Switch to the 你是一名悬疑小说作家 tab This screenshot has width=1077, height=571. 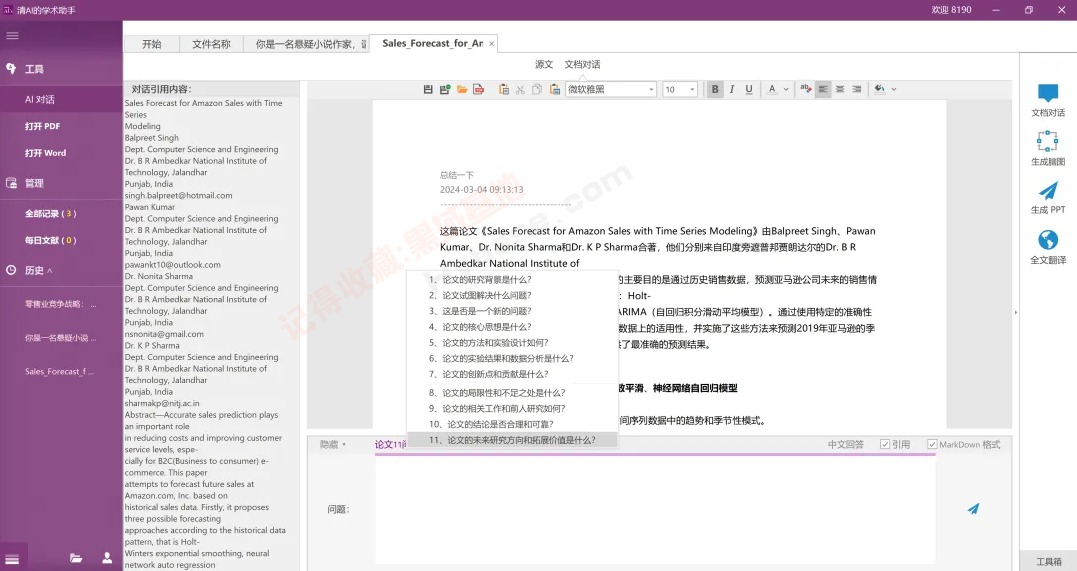click(x=308, y=44)
